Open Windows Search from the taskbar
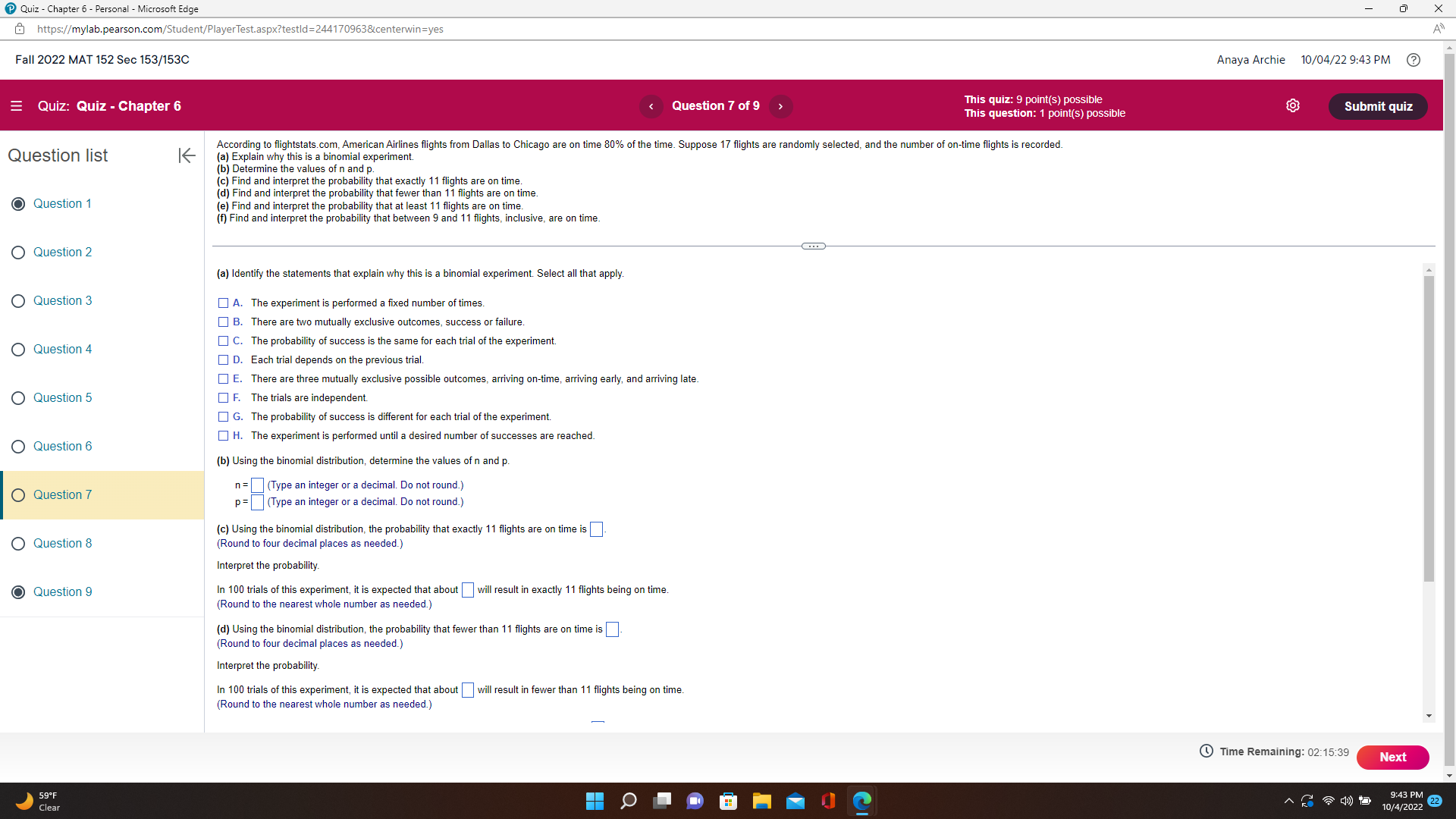 point(629,801)
